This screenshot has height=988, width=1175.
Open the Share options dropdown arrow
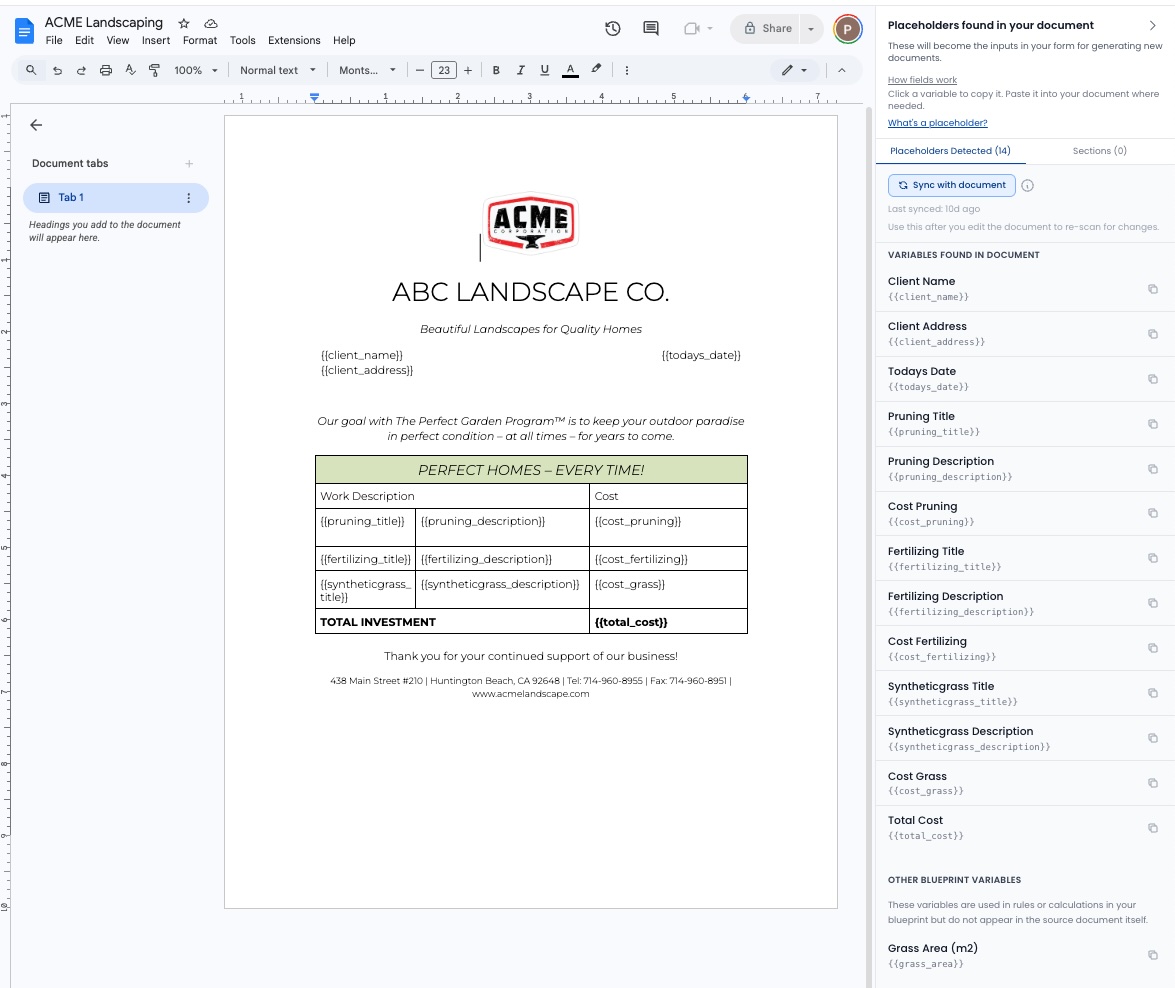[x=811, y=28]
